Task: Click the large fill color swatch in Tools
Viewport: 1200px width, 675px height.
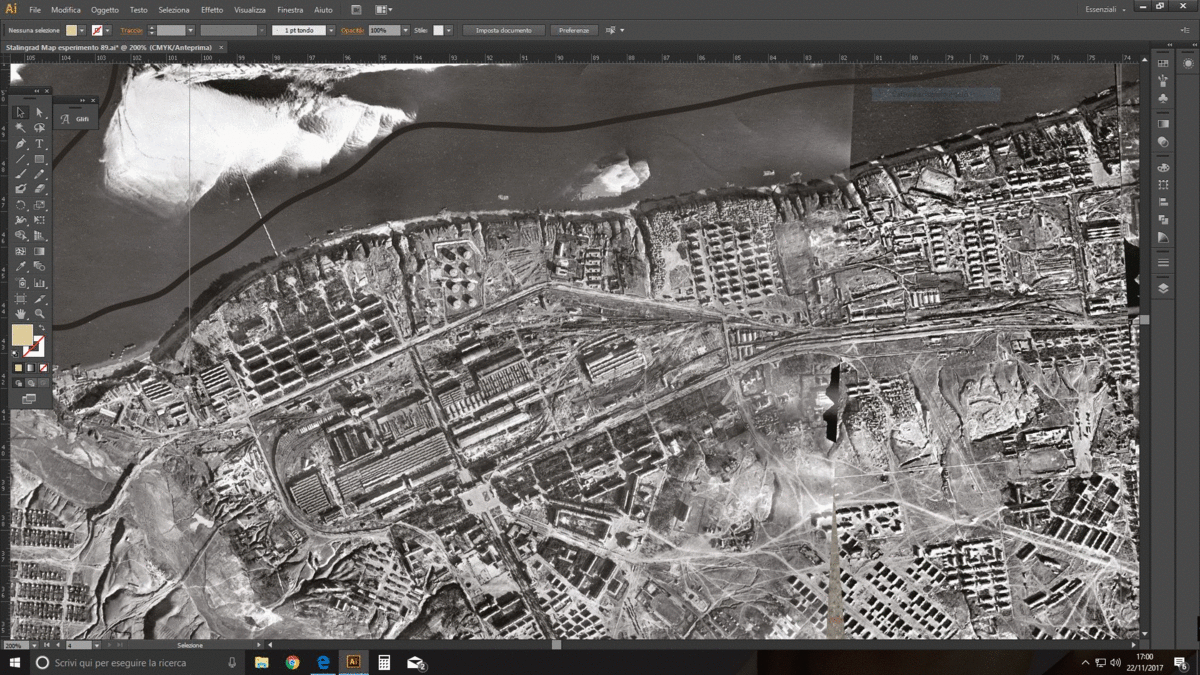Action: pyautogui.click(x=22, y=336)
